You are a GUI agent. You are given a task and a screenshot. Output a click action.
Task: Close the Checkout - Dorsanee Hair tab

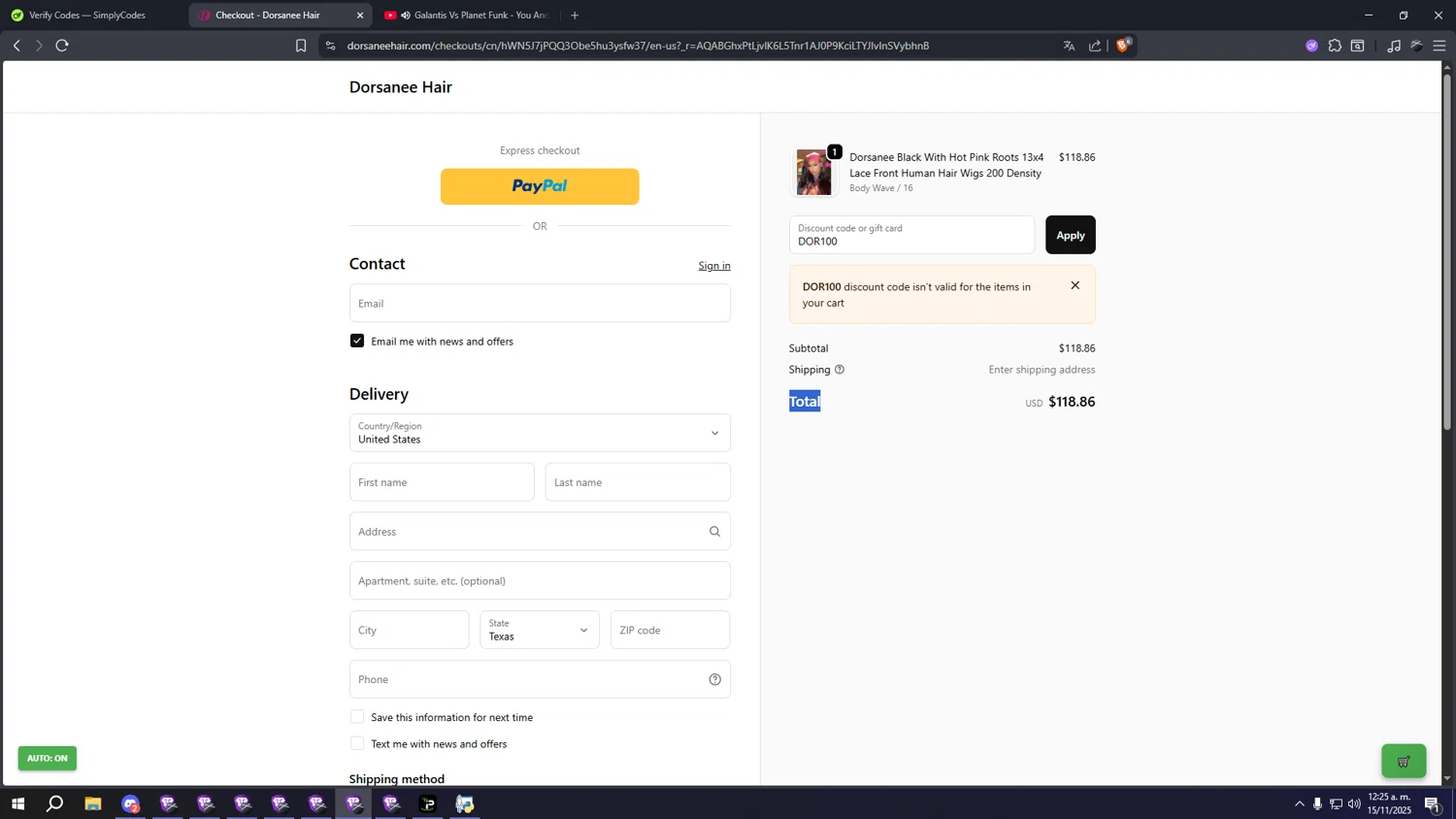pyautogui.click(x=360, y=16)
